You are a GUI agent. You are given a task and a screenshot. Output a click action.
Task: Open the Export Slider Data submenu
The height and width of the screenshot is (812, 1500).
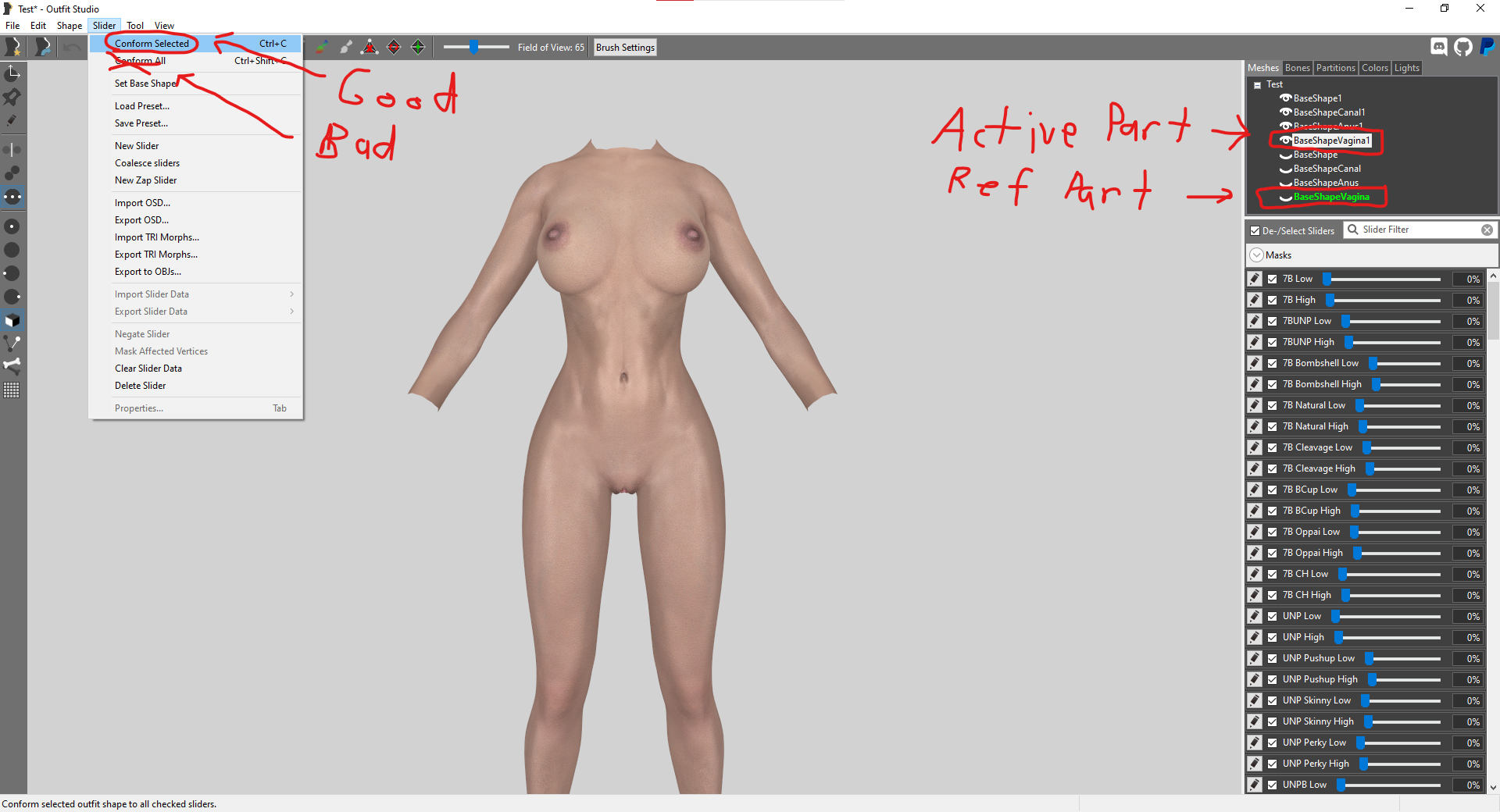195,312
